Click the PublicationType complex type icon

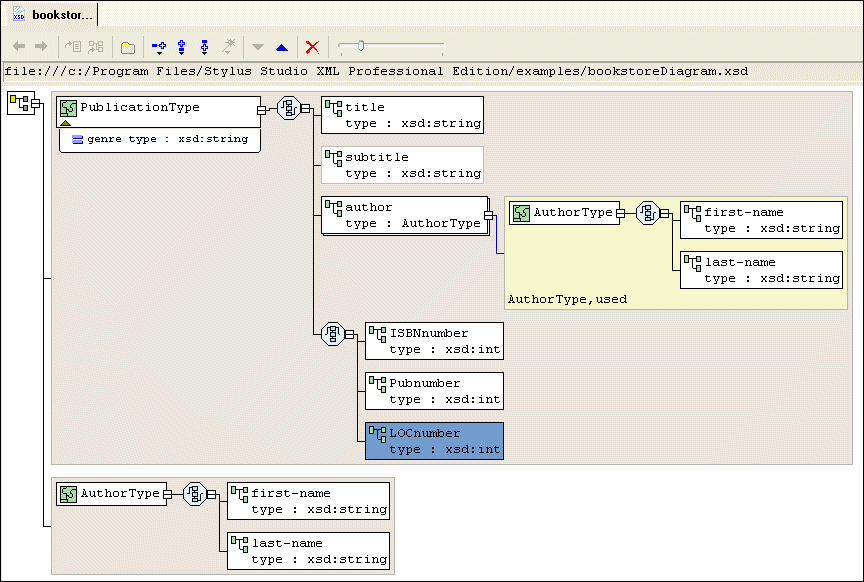[68, 108]
